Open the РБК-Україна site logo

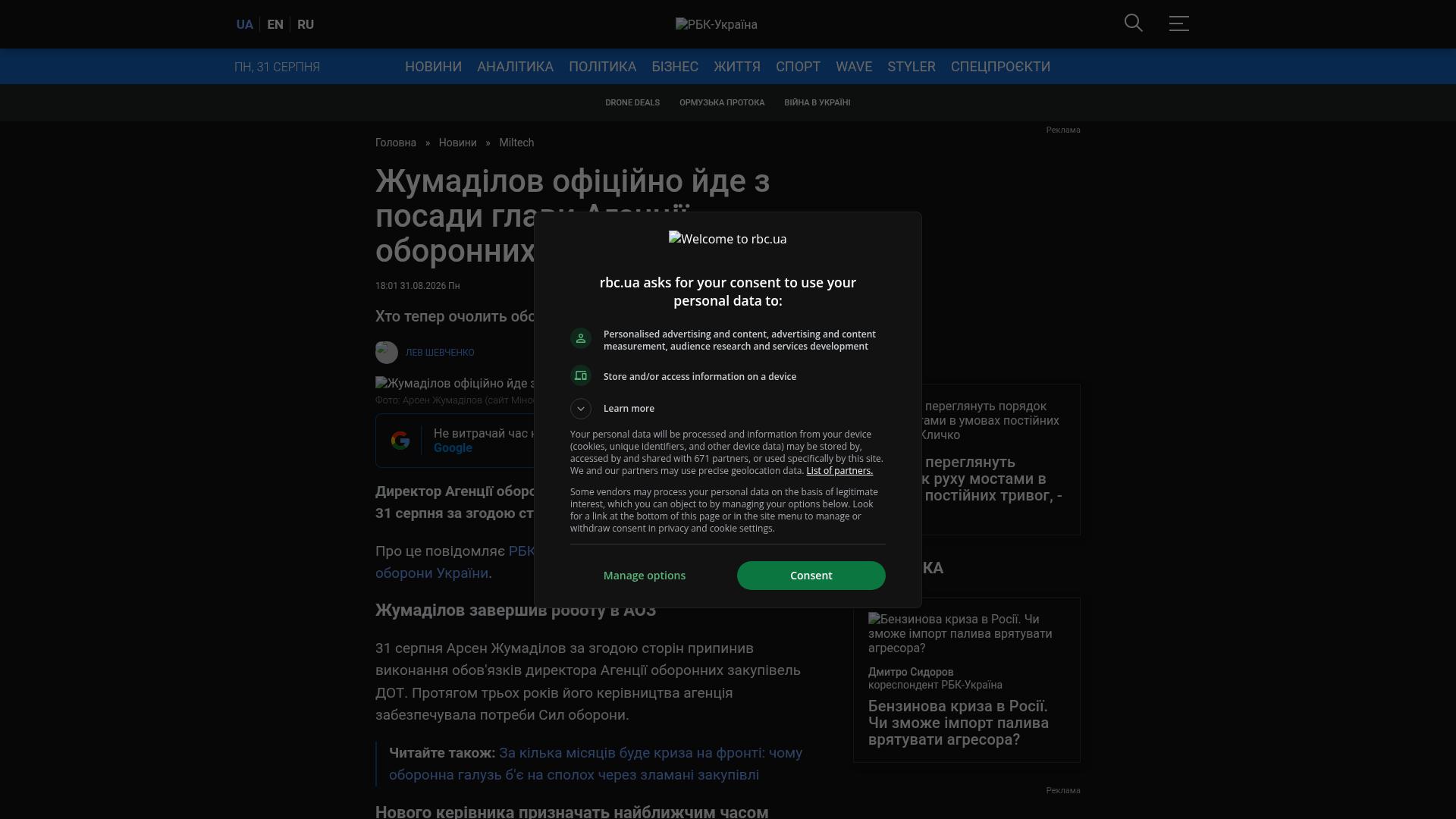[x=717, y=24]
